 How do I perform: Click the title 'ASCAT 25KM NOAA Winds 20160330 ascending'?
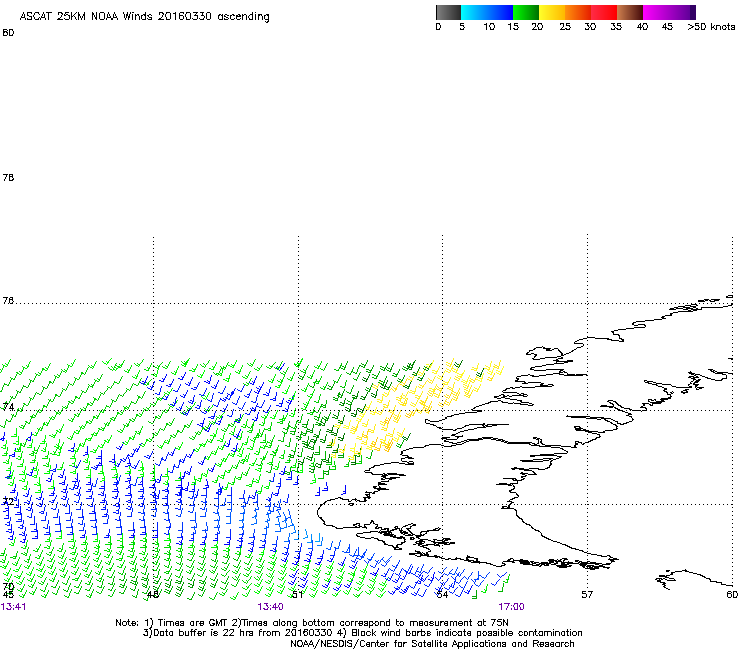point(144,17)
